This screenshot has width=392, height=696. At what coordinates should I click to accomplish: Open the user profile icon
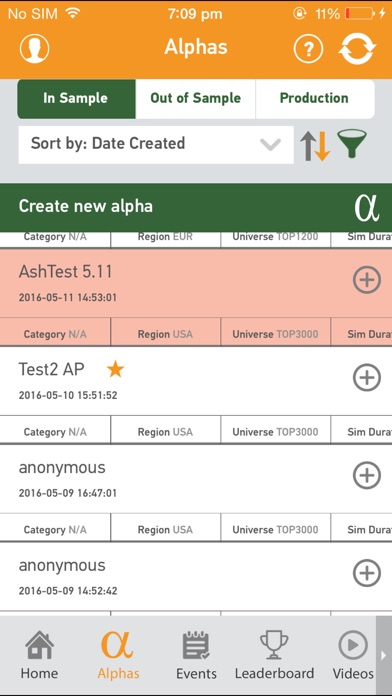point(34,48)
